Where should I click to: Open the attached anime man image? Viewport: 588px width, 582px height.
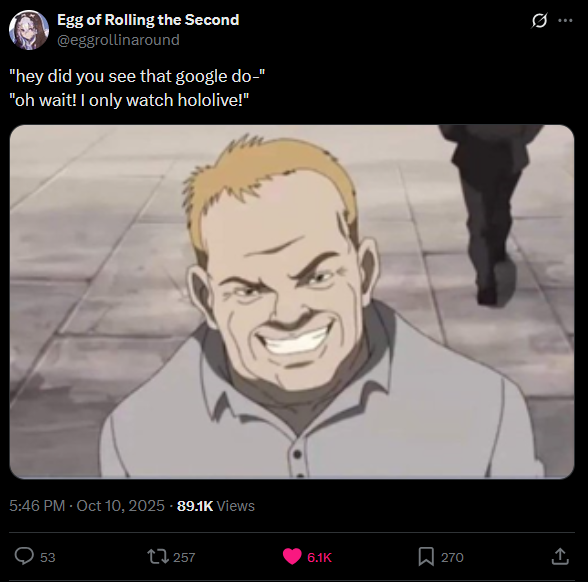pos(292,302)
